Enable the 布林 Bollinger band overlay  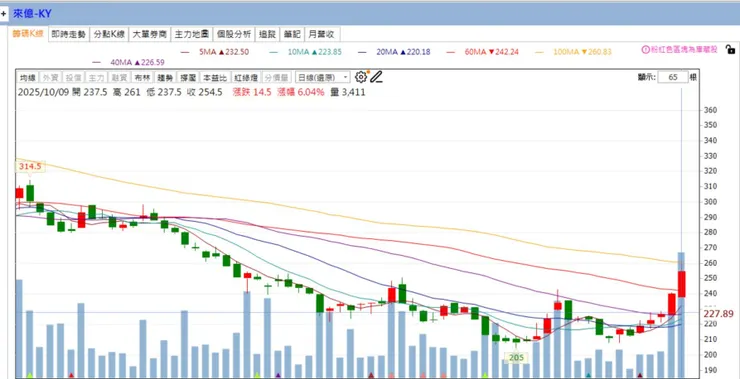(x=142, y=77)
